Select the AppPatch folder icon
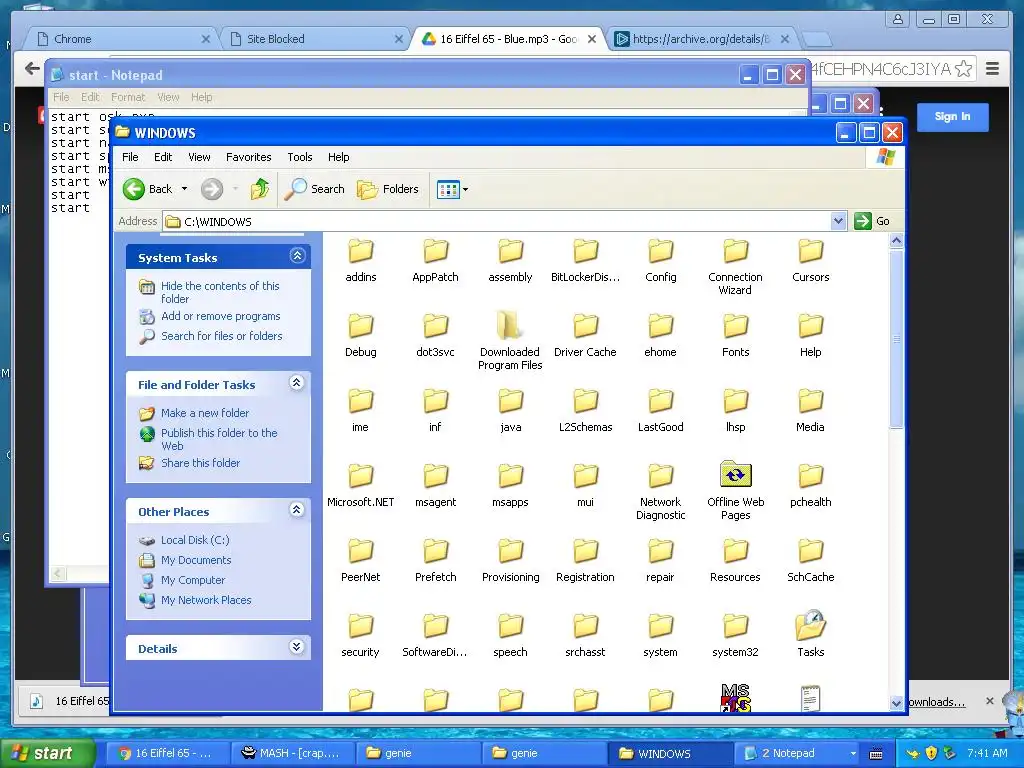1024x768 pixels. [x=436, y=251]
